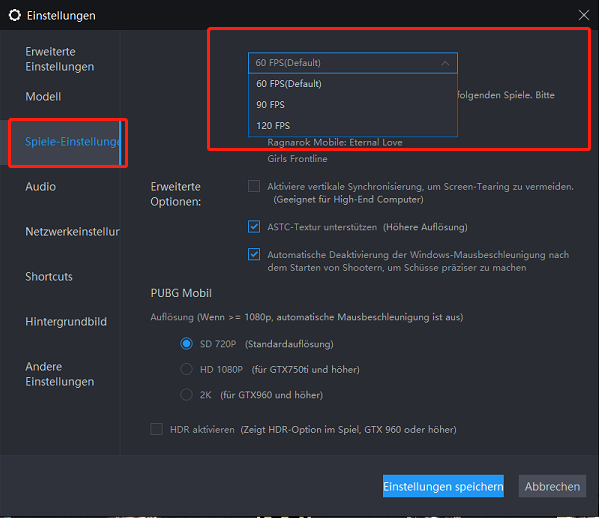Uncheck ASTC-Textur unterstützen
The height and width of the screenshot is (518, 599).
(x=254, y=227)
